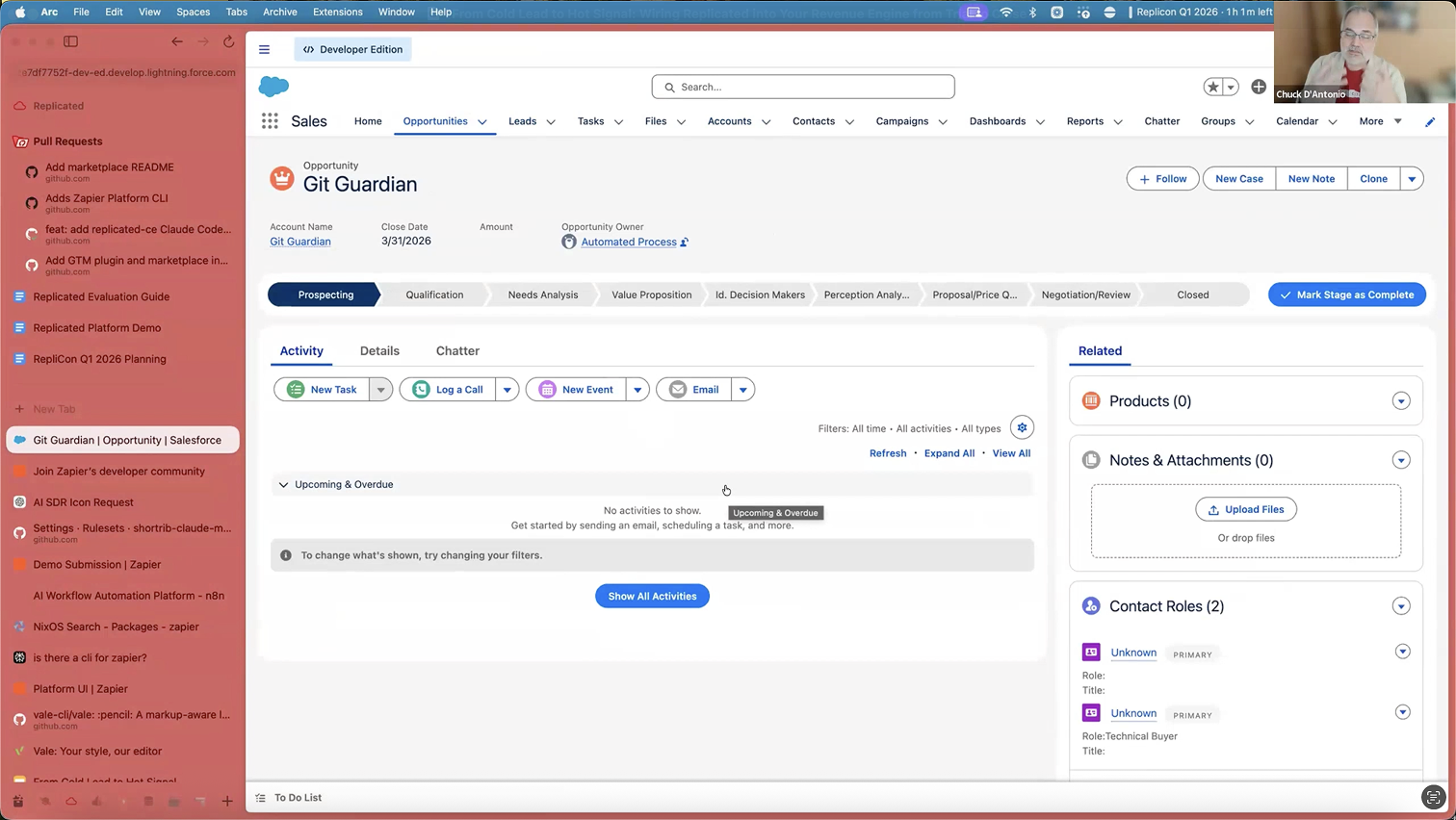This screenshot has height=820, width=1456.
Task: Open the Products related list menu arrow
Action: pos(1401,401)
